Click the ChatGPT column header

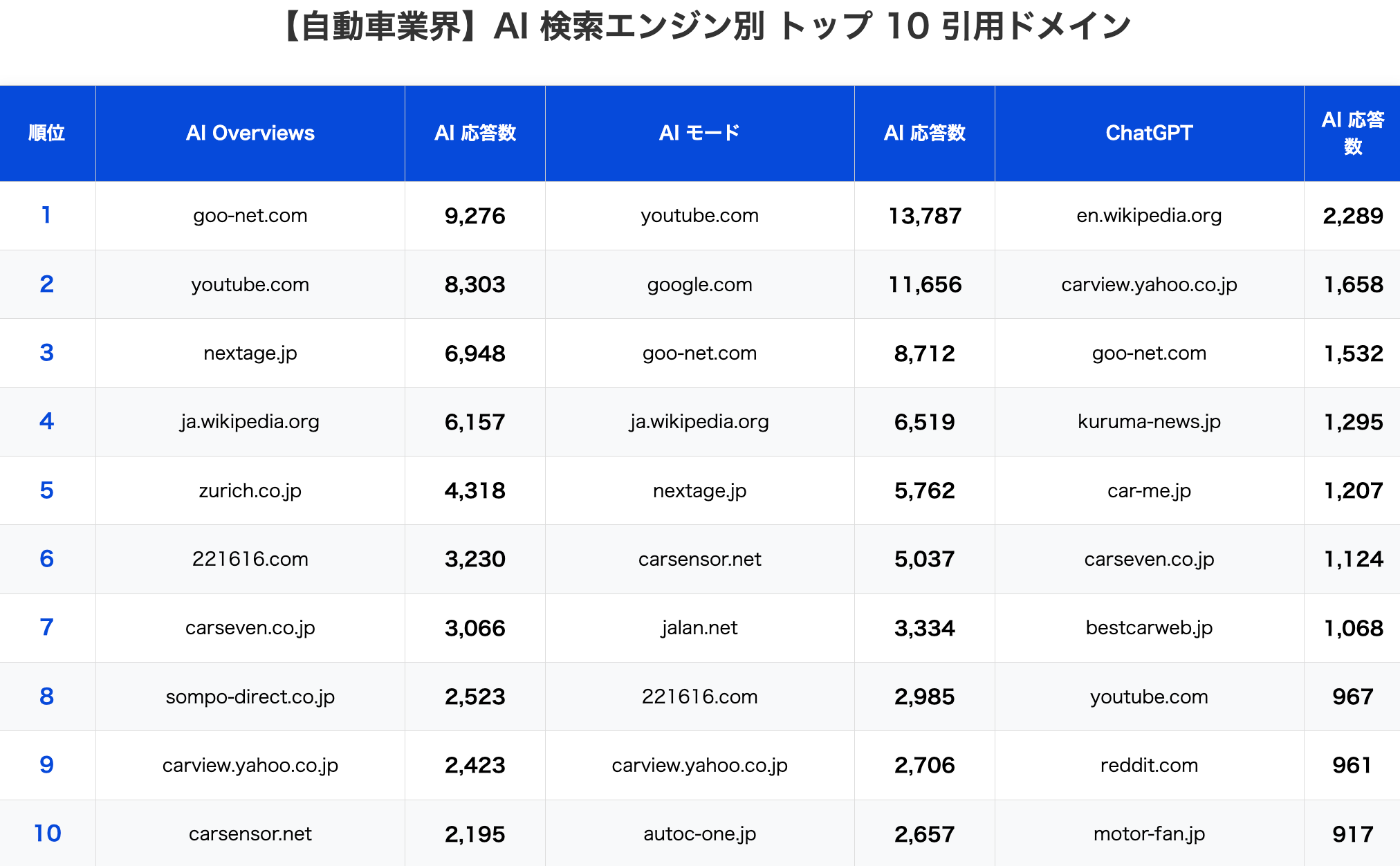[x=1149, y=133]
